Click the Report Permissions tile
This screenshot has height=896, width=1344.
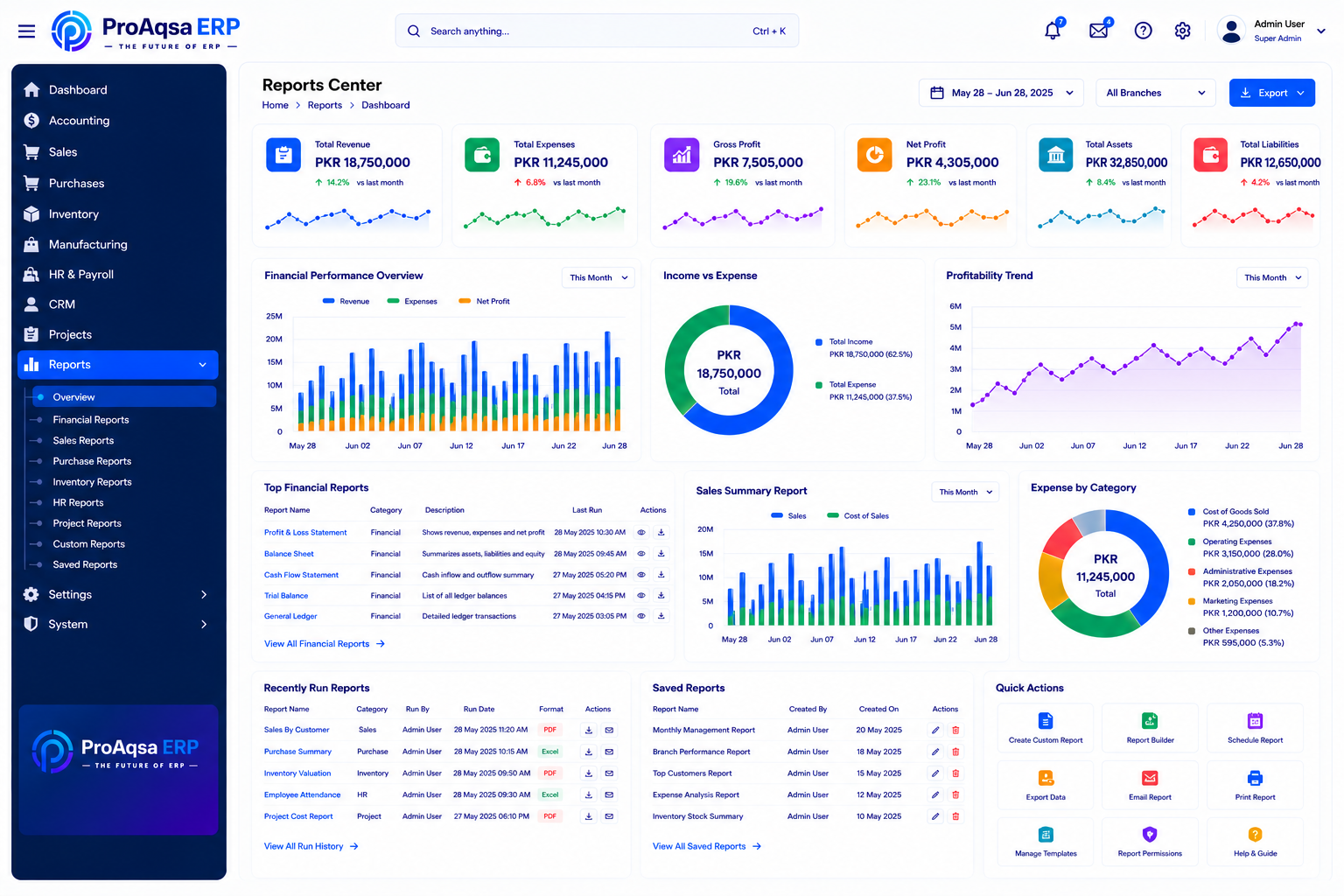tap(1150, 842)
